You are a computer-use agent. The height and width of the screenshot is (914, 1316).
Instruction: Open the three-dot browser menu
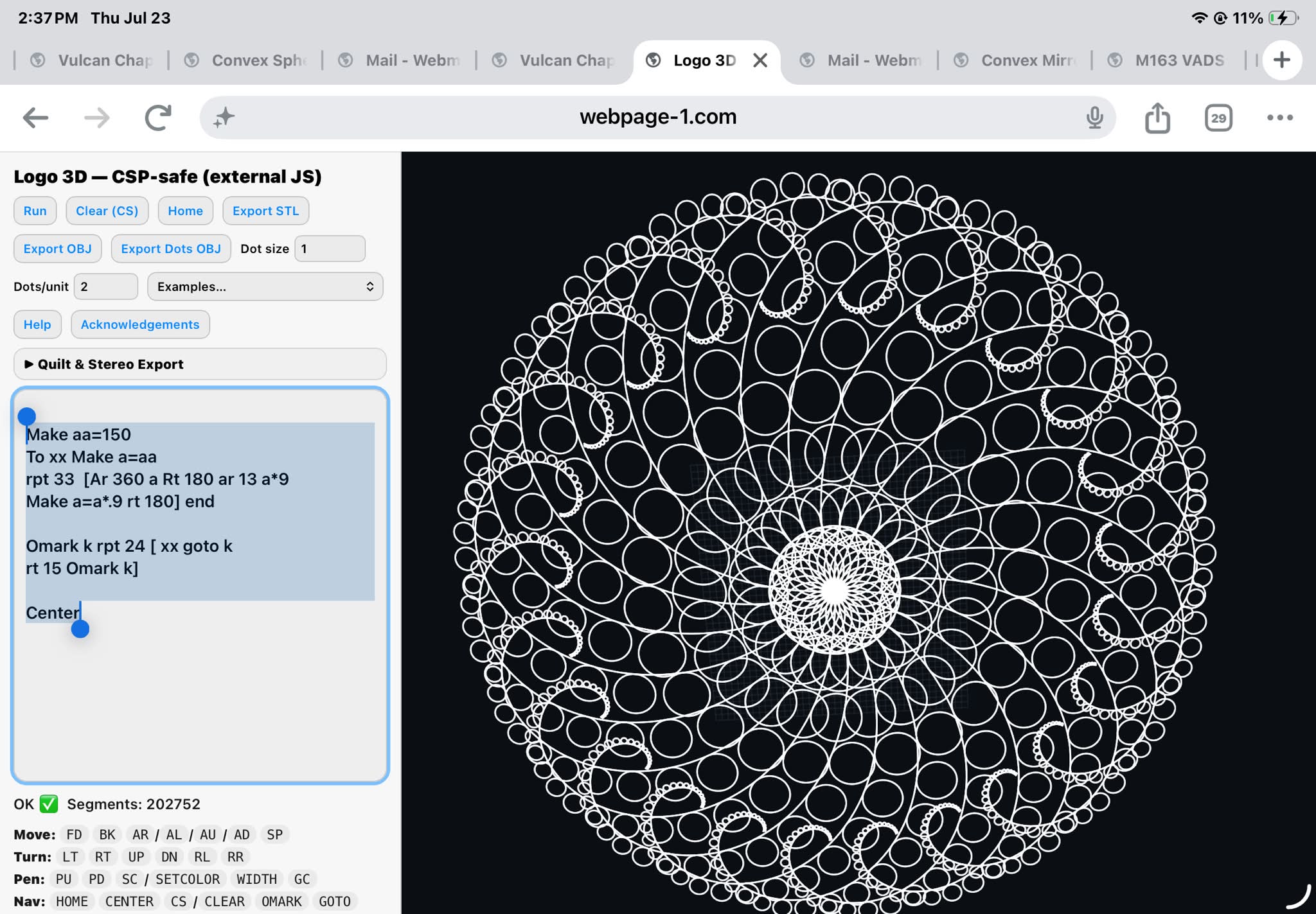point(1279,118)
